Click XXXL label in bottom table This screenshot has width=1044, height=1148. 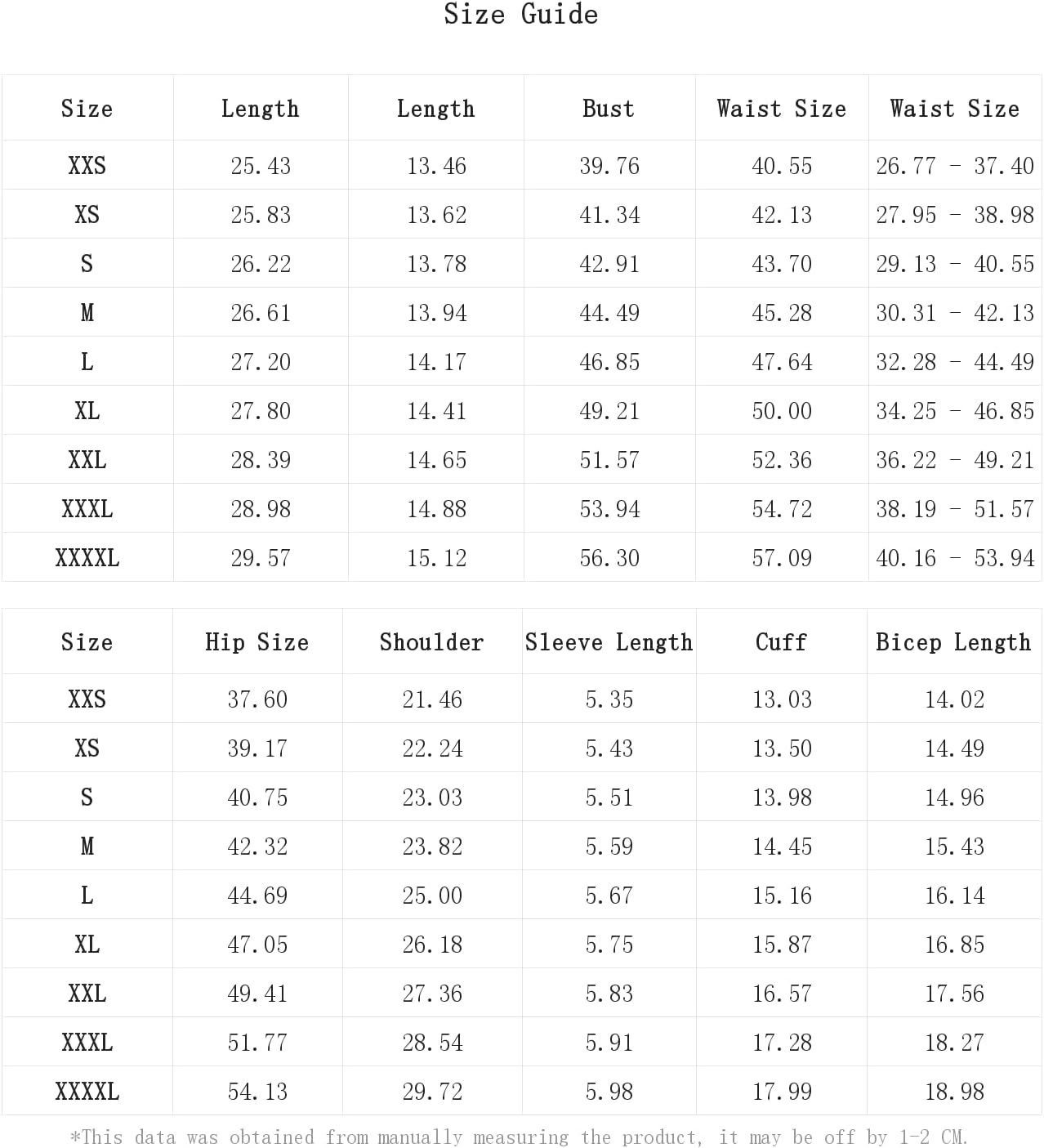tap(87, 1043)
